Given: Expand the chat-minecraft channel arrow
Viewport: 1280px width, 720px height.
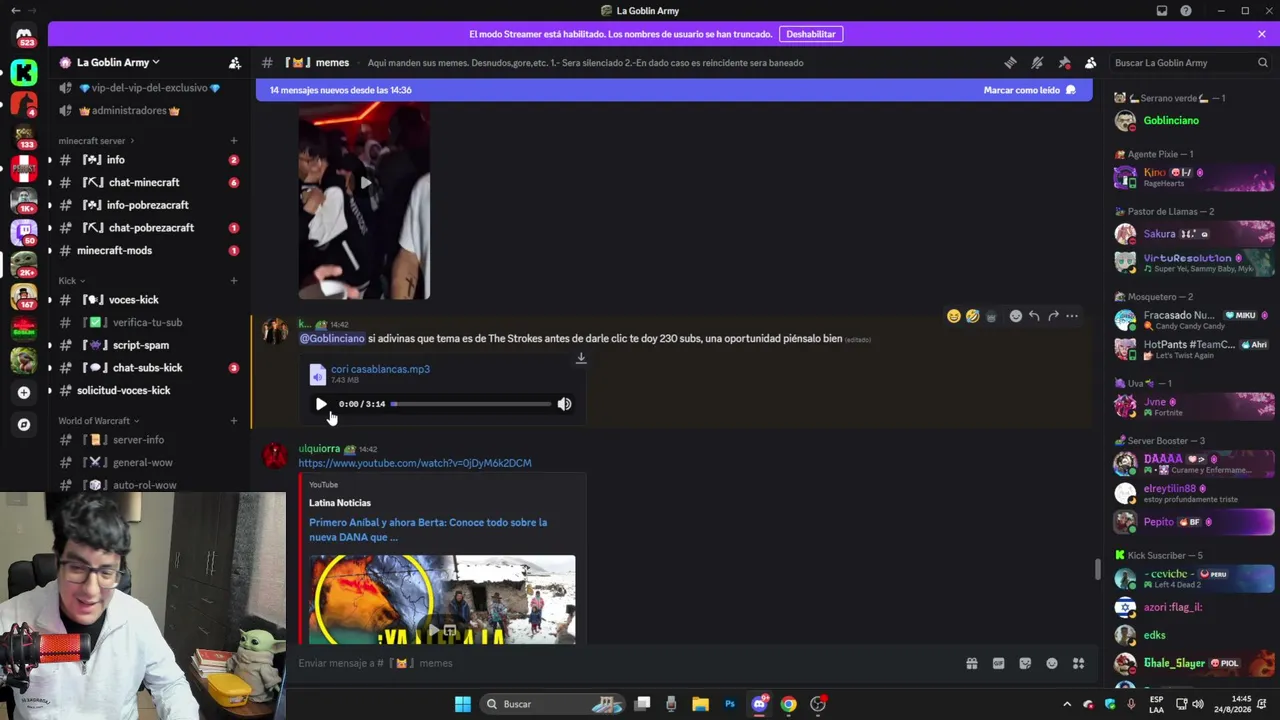Looking at the screenshot, I should (x=49, y=183).
